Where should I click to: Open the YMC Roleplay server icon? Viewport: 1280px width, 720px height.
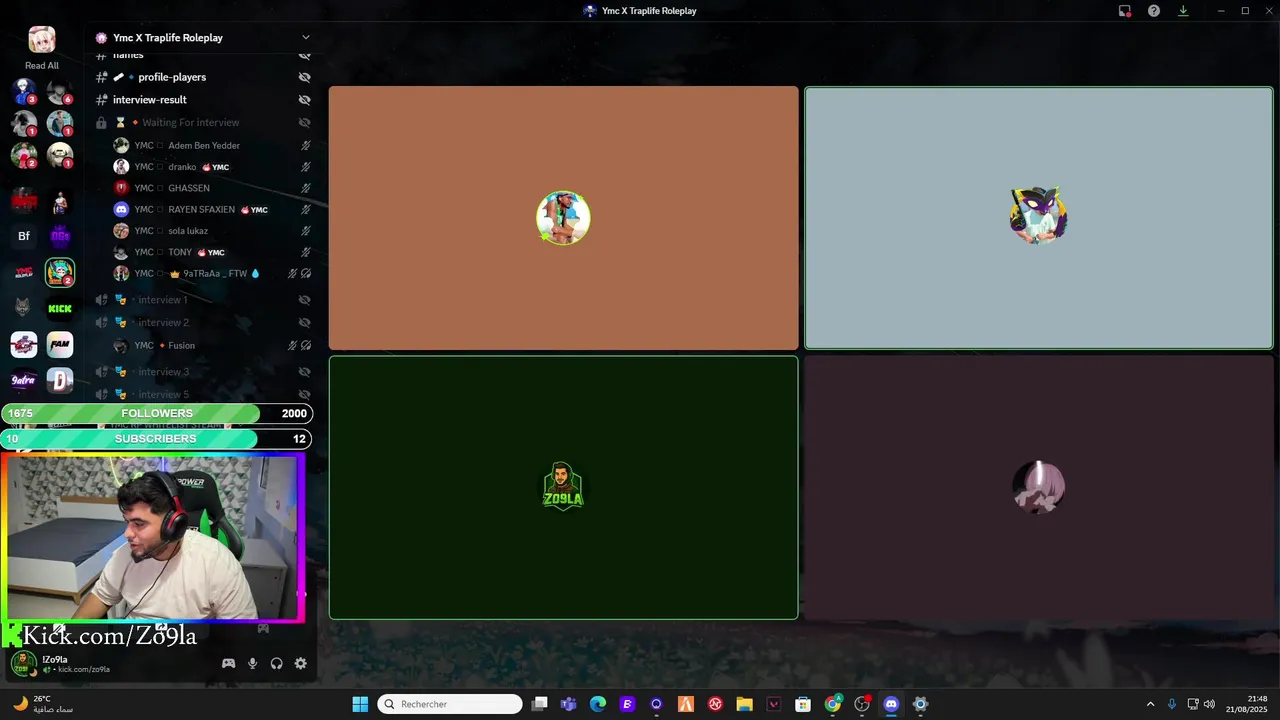point(24,272)
